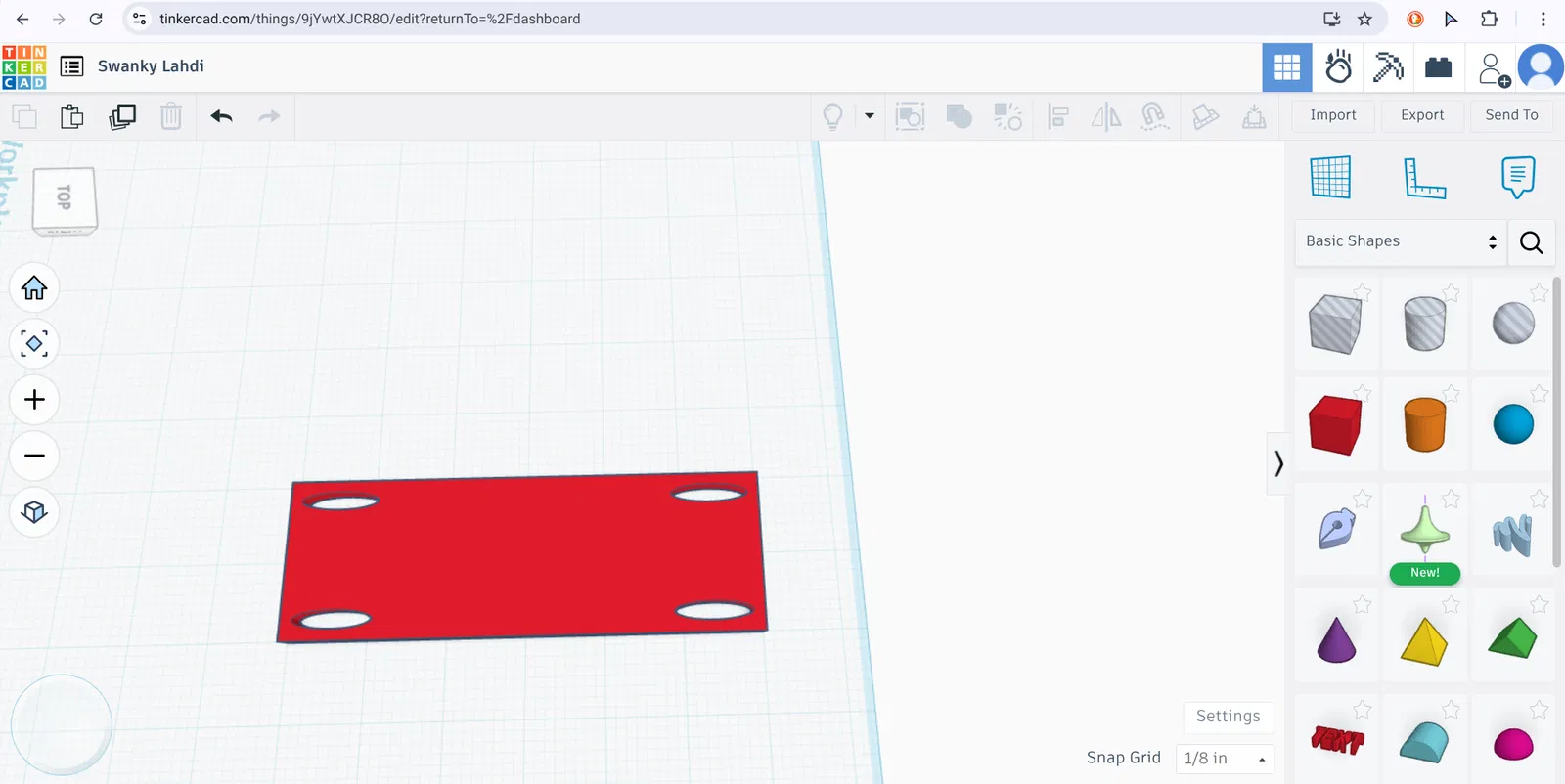
Task: Pick the purple Cone shape
Action: (1336, 640)
